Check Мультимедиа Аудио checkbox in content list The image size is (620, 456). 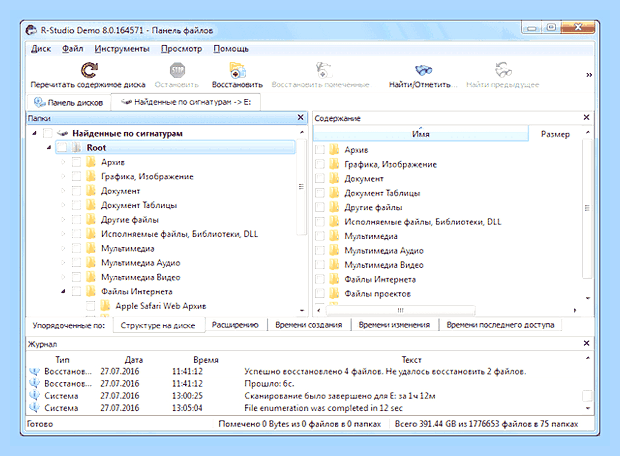(320, 250)
